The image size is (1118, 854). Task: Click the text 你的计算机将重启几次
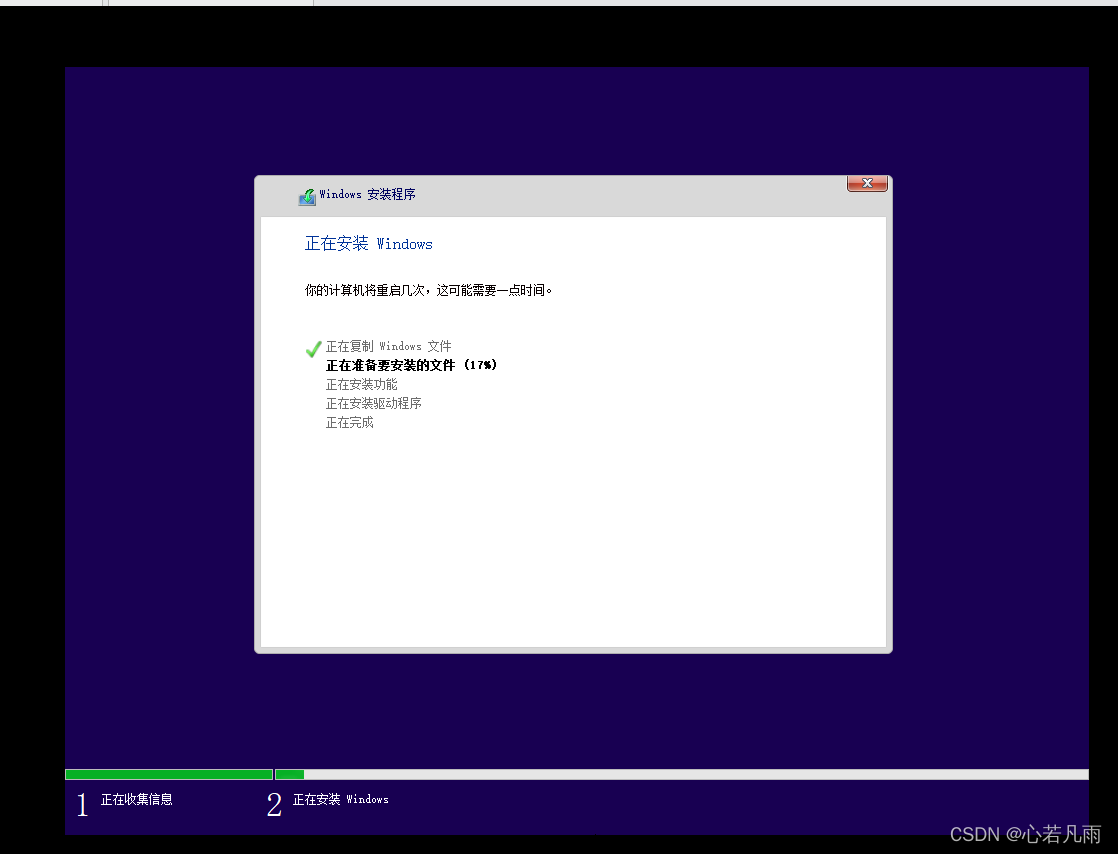(x=365, y=290)
